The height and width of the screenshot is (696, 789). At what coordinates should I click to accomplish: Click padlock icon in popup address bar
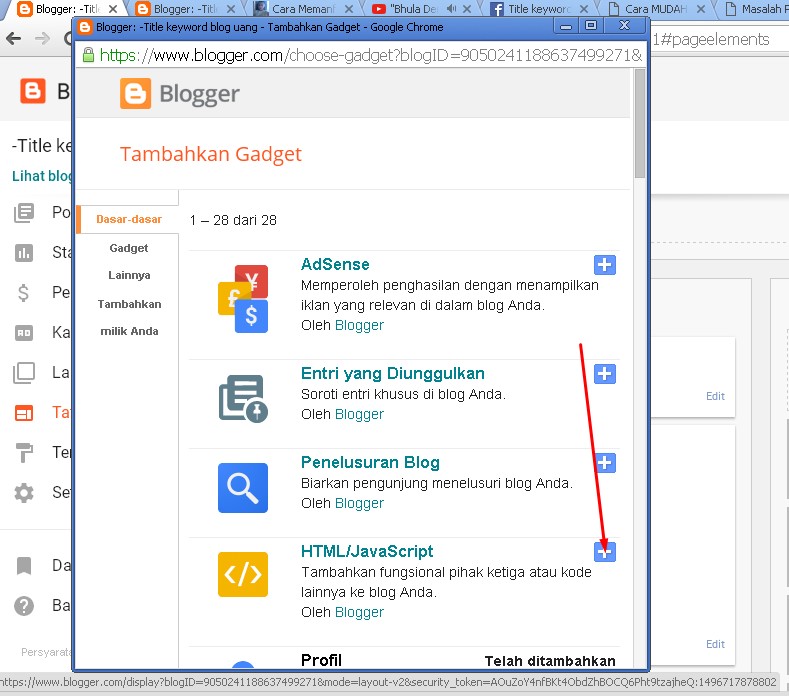point(88,54)
